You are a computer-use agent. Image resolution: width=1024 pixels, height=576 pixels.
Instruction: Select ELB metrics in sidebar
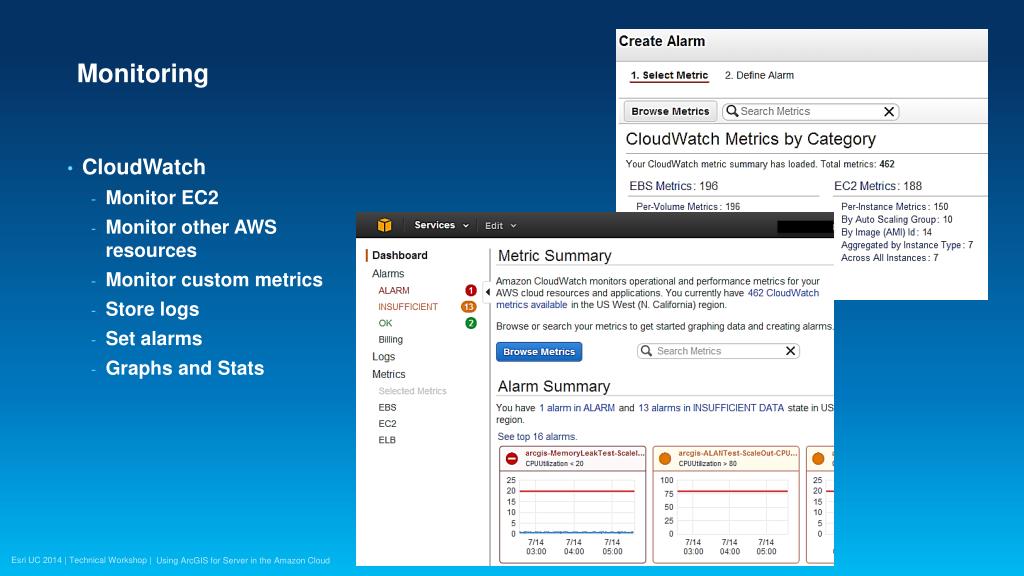(x=387, y=440)
